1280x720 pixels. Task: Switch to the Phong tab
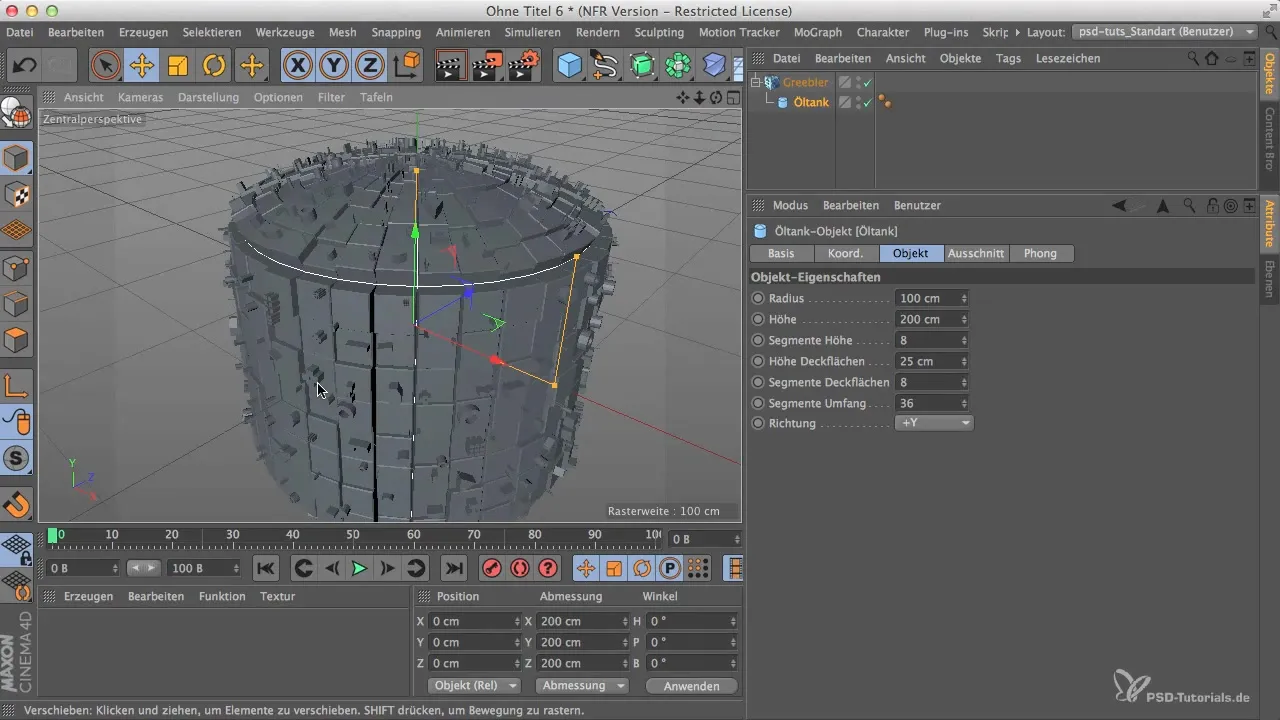pyautogui.click(x=1040, y=253)
